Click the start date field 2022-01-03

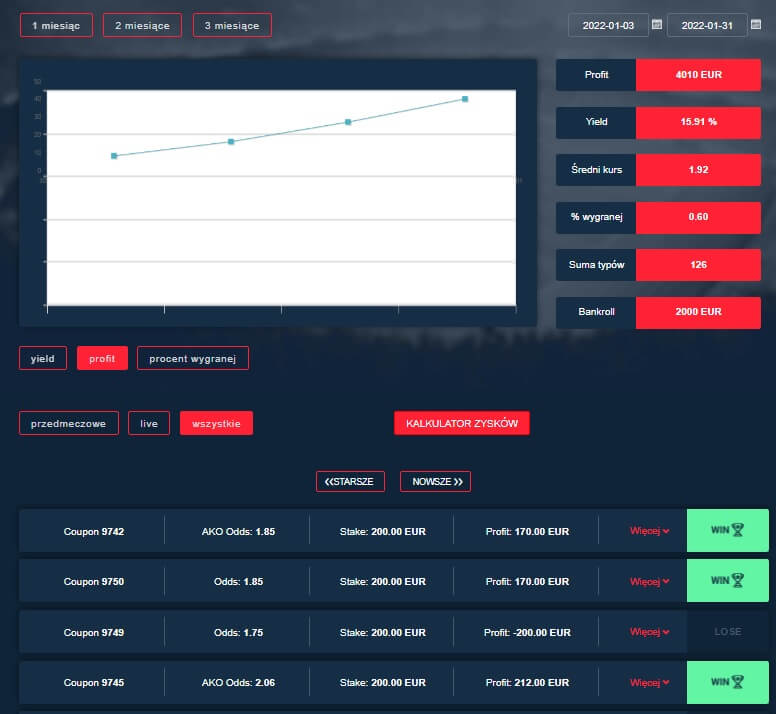pyautogui.click(x=607, y=25)
